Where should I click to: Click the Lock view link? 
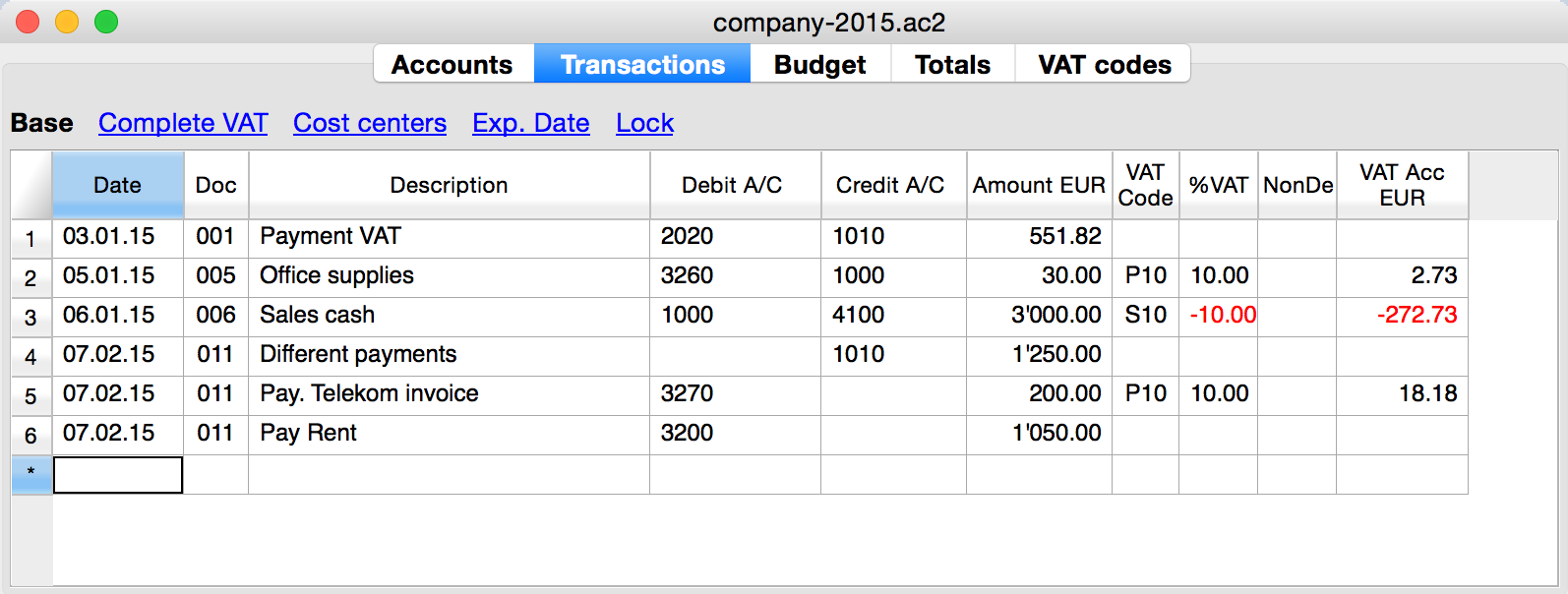(644, 123)
